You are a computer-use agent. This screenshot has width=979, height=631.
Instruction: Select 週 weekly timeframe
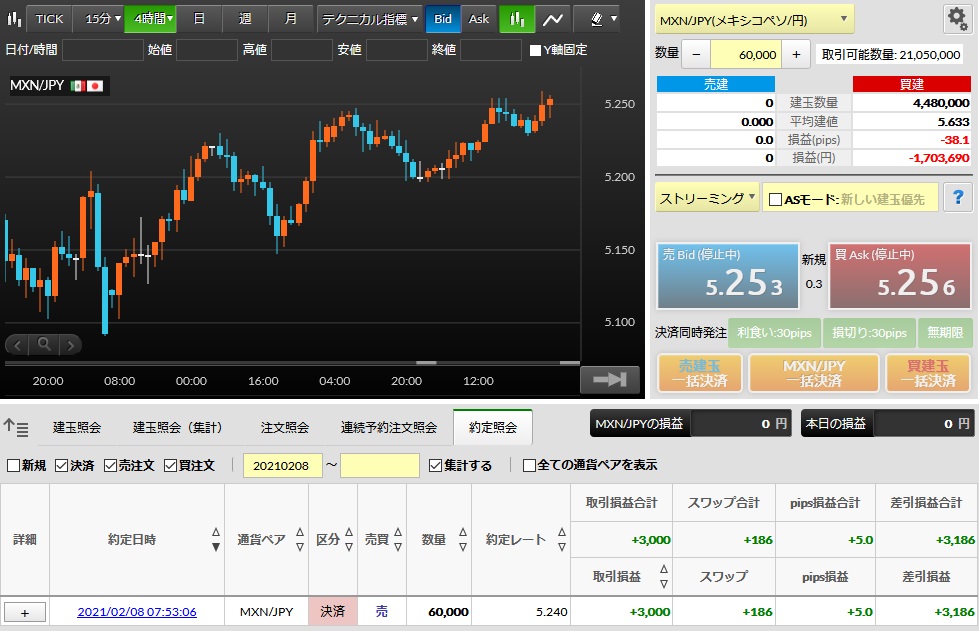tap(245, 19)
